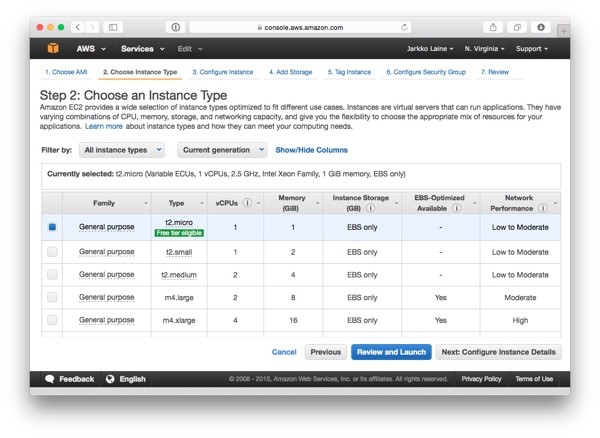
Task: Click the m4.xlarge type cell
Action: (179, 320)
